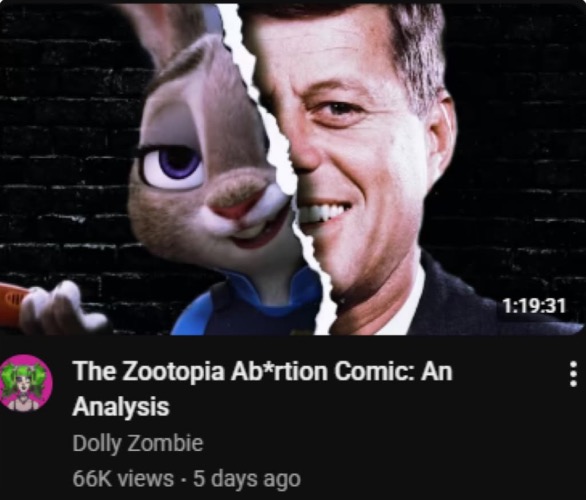Play the video via its thumbnail
Screen dimensions: 586x500
coord(293,167)
